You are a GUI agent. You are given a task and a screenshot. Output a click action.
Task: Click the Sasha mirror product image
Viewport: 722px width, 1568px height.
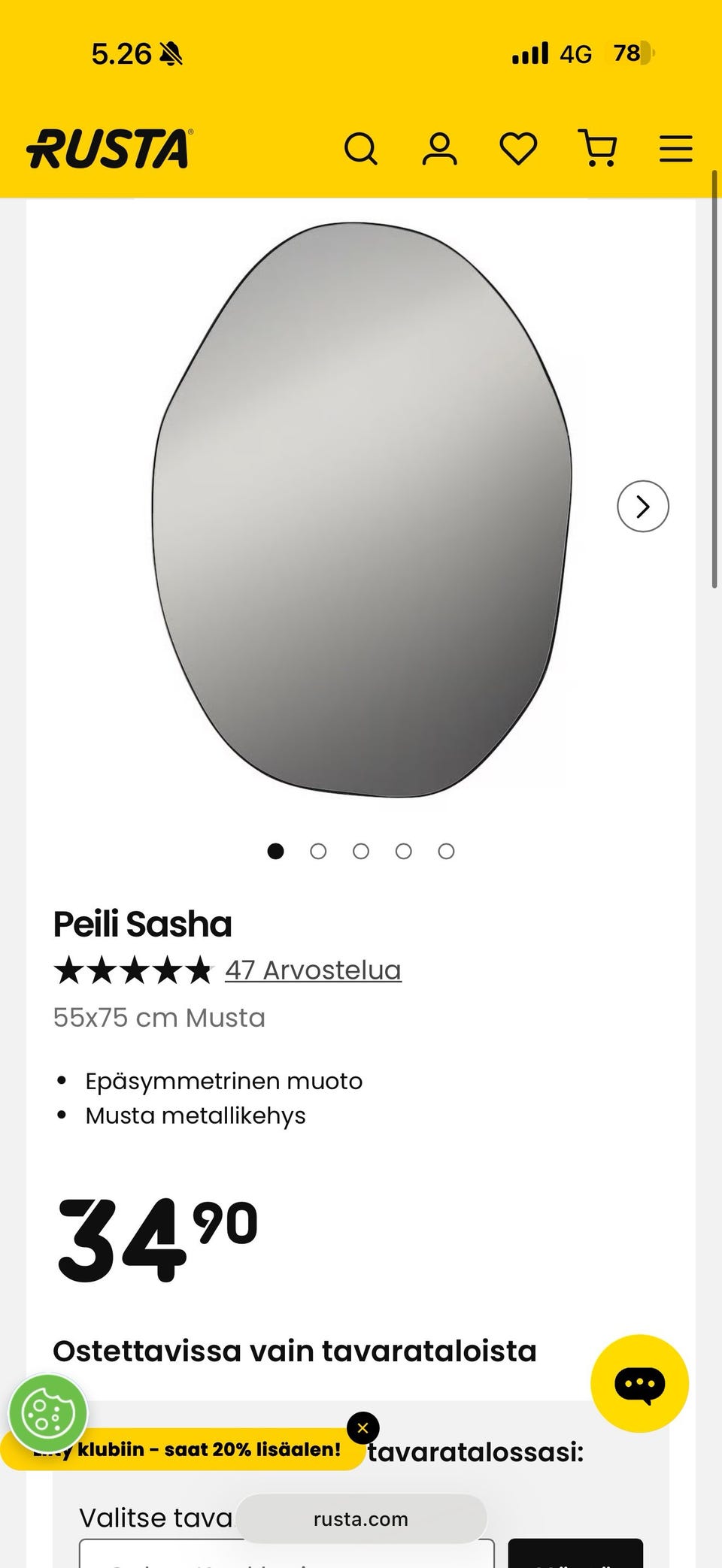[361, 510]
